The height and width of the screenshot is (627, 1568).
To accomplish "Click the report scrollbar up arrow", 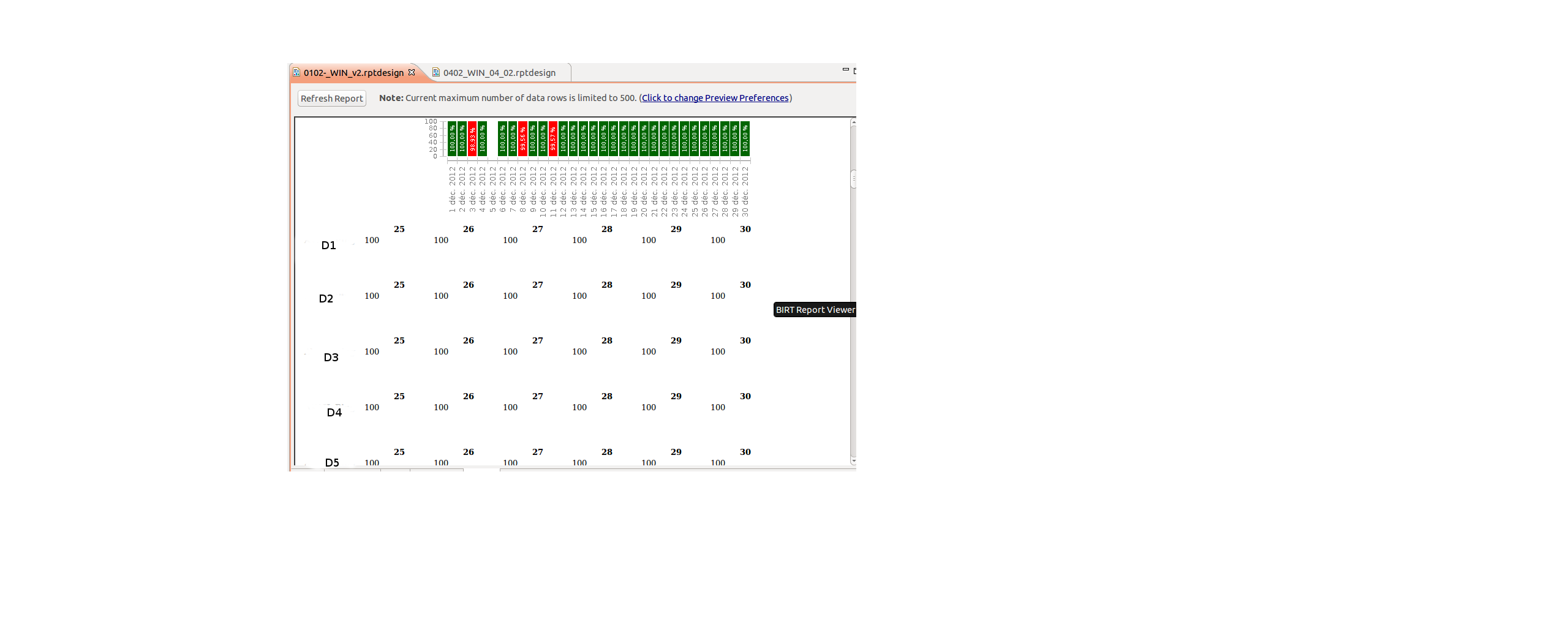I will [x=853, y=122].
